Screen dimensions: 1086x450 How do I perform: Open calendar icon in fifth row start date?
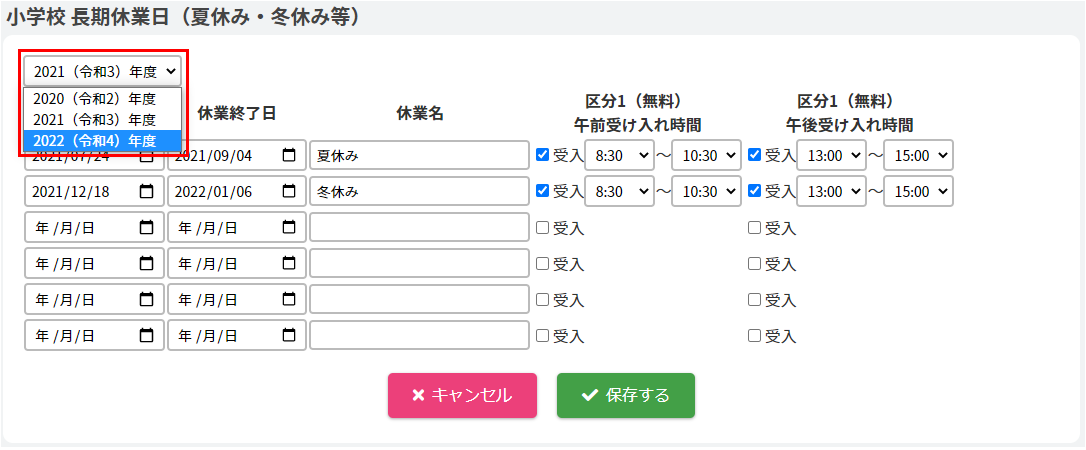click(147, 300)
